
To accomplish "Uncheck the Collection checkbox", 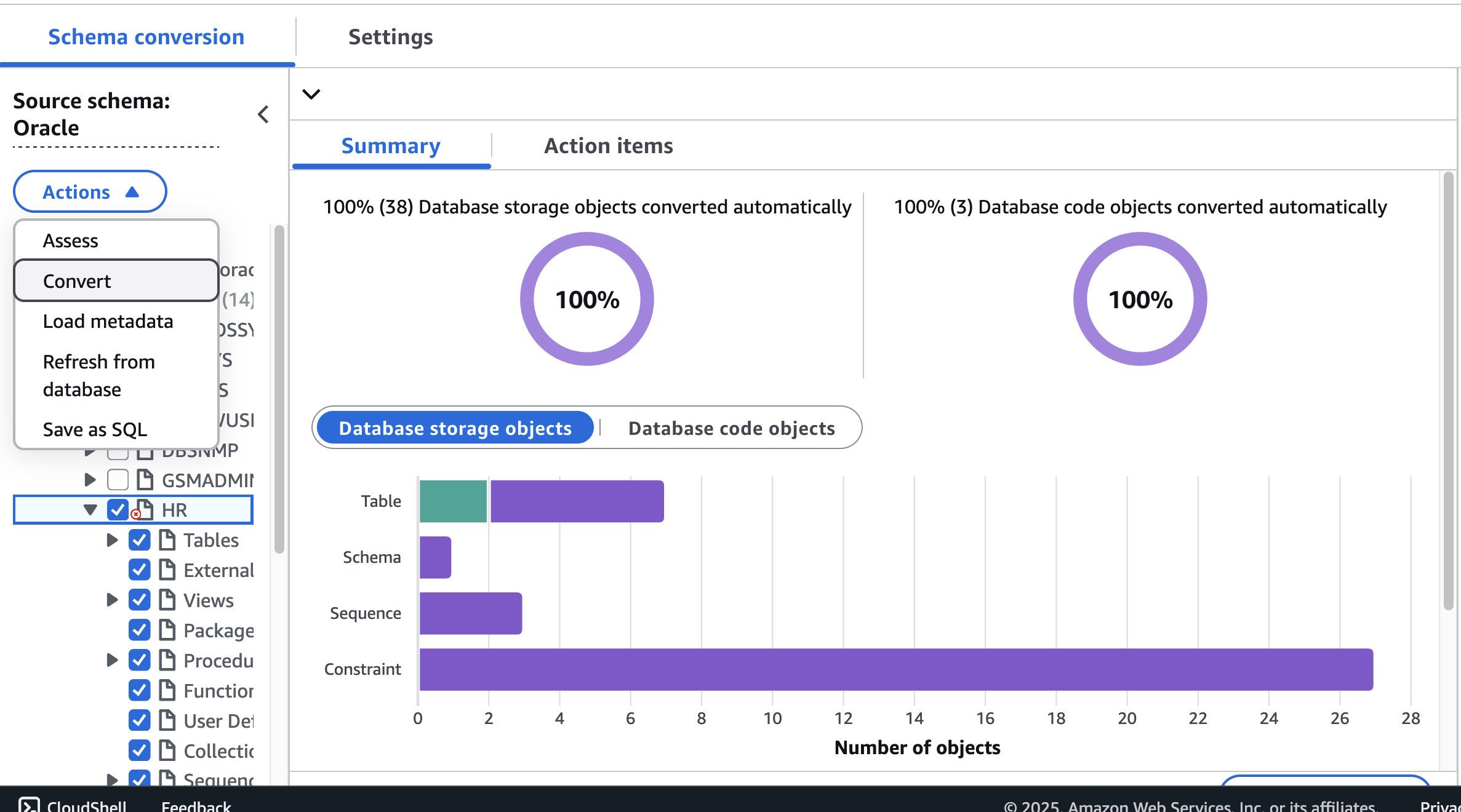I will pos(140,750).
